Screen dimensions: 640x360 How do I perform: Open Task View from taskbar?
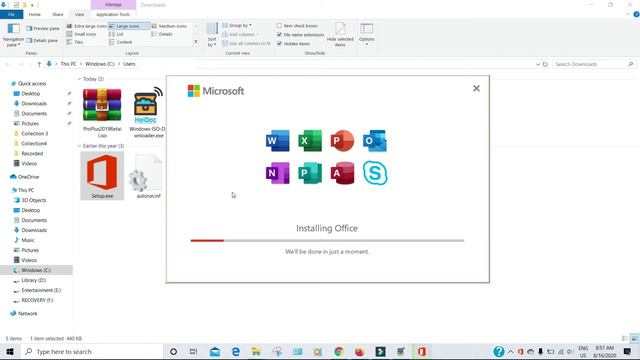tap(193, 351)
